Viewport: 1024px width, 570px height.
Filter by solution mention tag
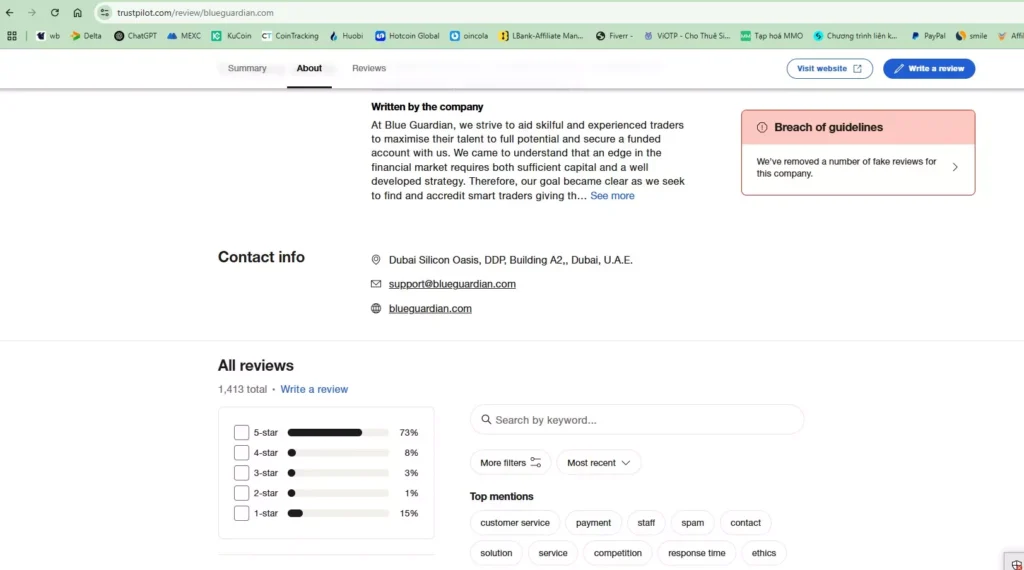[496, 552]
